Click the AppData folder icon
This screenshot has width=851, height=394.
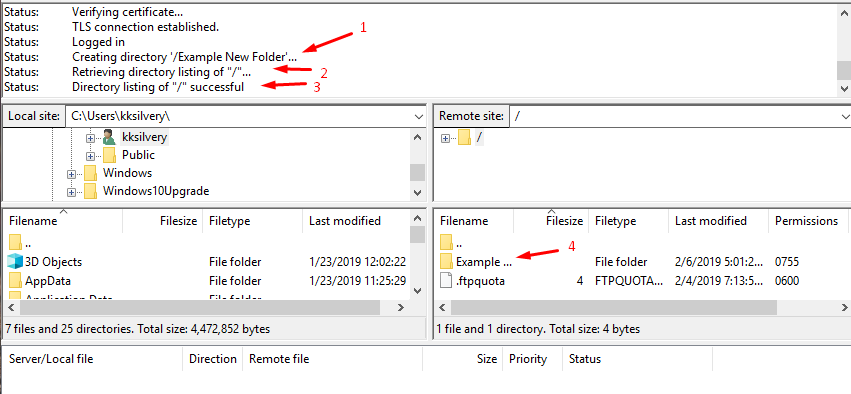[15, 281]
